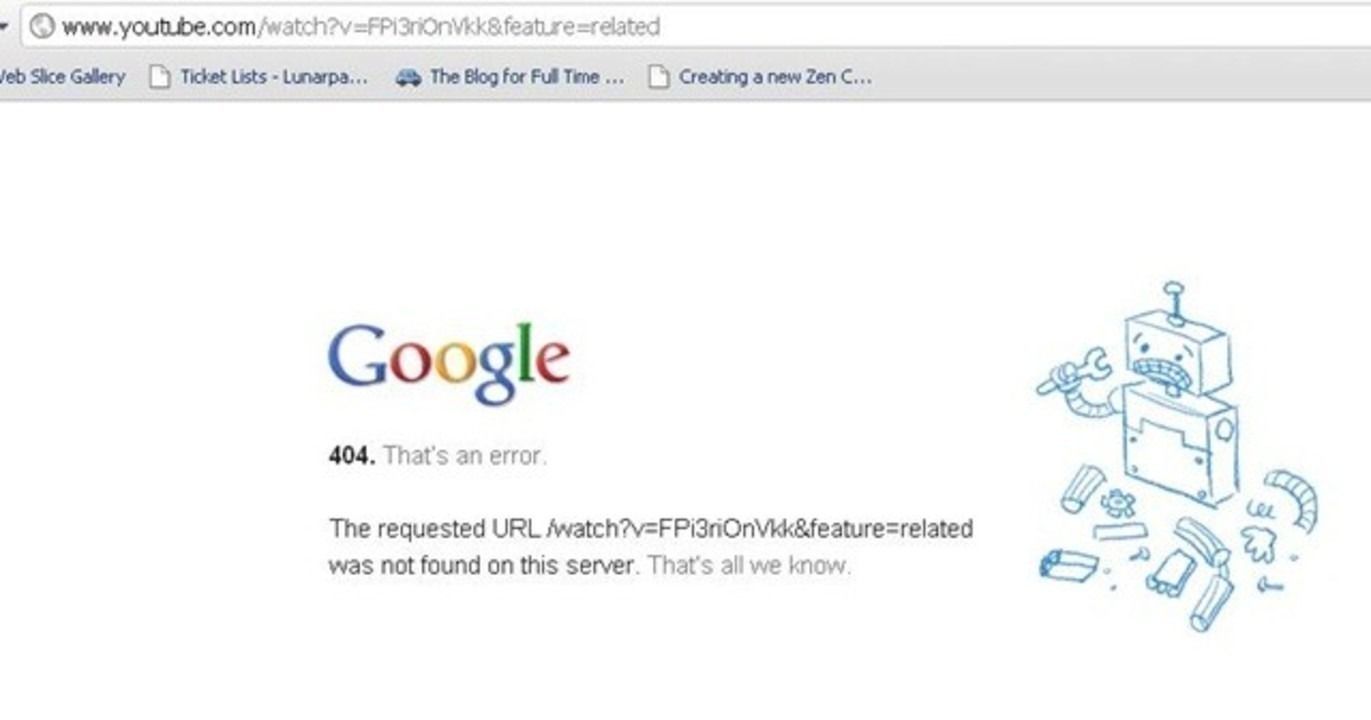
Task: Open the dropdown arrow left of address bar
Action: pos(4,27)
